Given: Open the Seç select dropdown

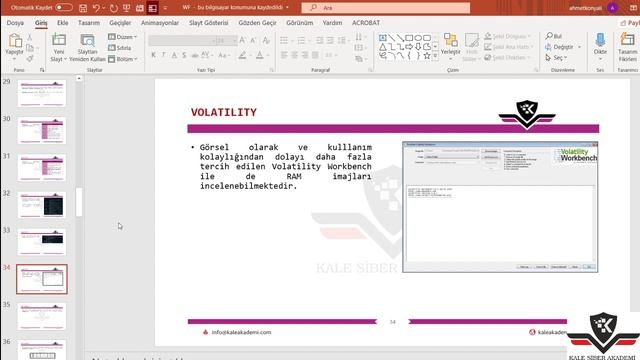Looking at the screenshot, I should [x=557, y=58].
